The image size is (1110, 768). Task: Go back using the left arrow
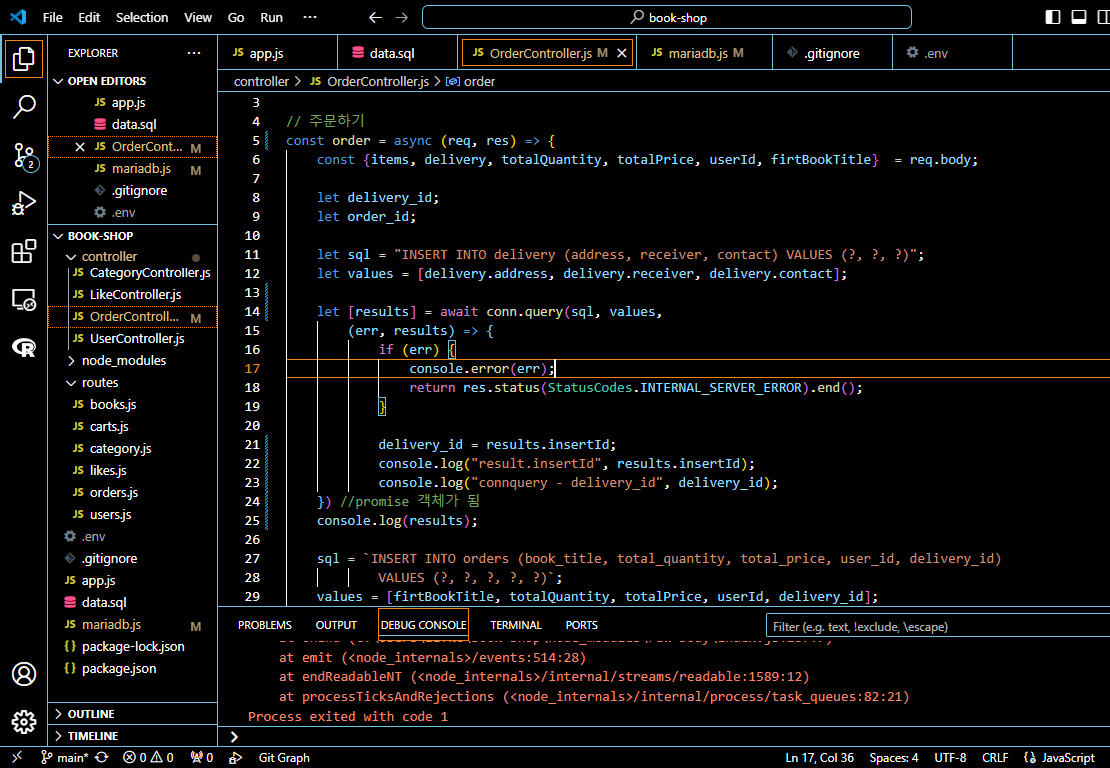coord(375,18)
